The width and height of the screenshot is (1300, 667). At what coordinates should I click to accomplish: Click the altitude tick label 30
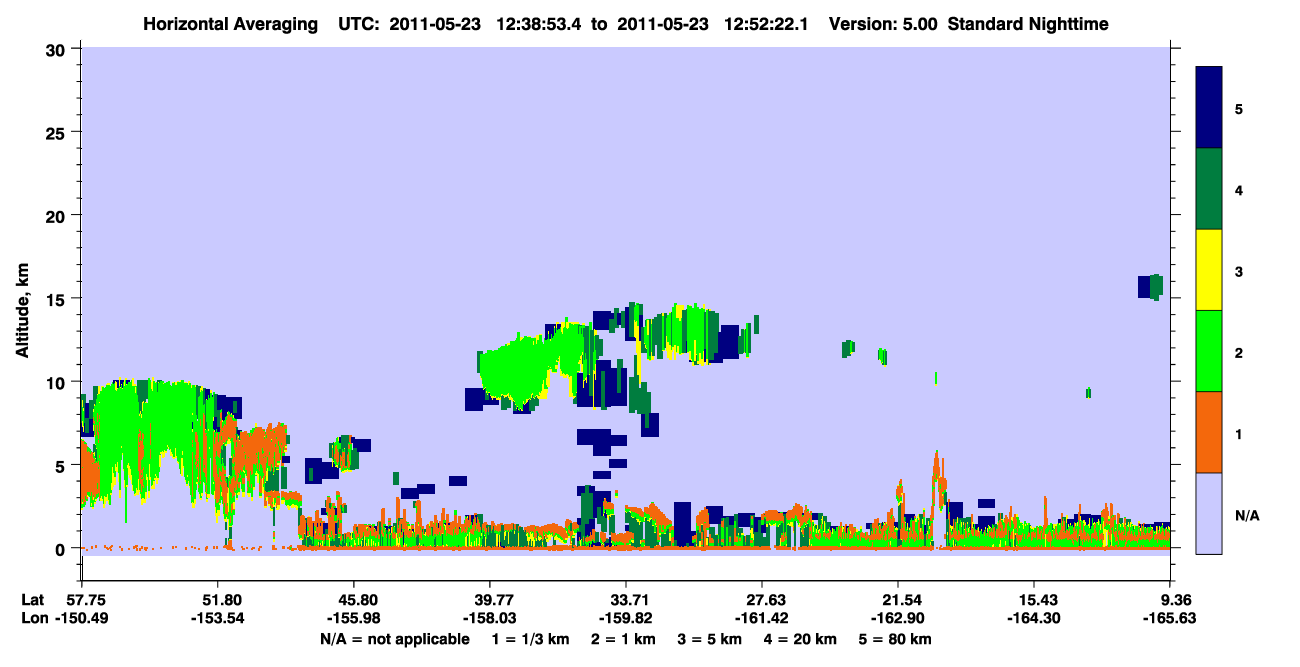57,49
